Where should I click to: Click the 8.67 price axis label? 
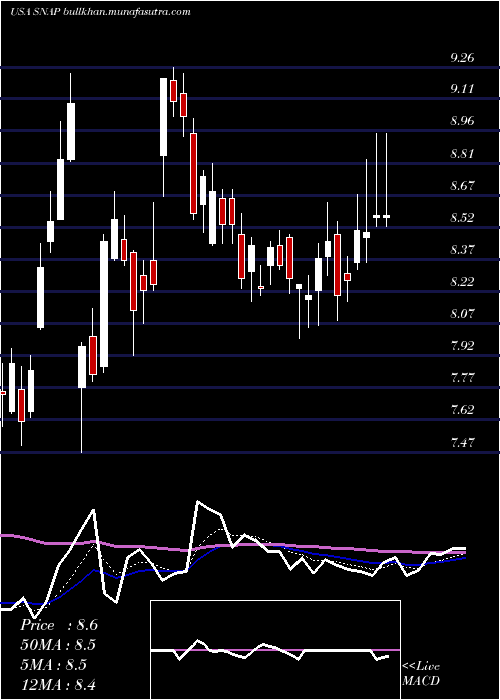click(x=462, y=185)
